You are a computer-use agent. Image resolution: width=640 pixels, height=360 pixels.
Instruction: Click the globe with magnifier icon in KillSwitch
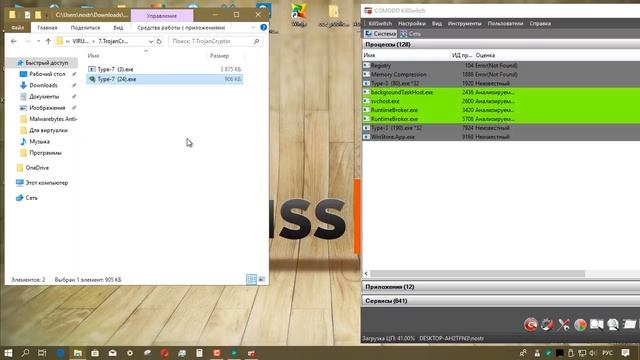pyautogui.click(x=613, y=324)
